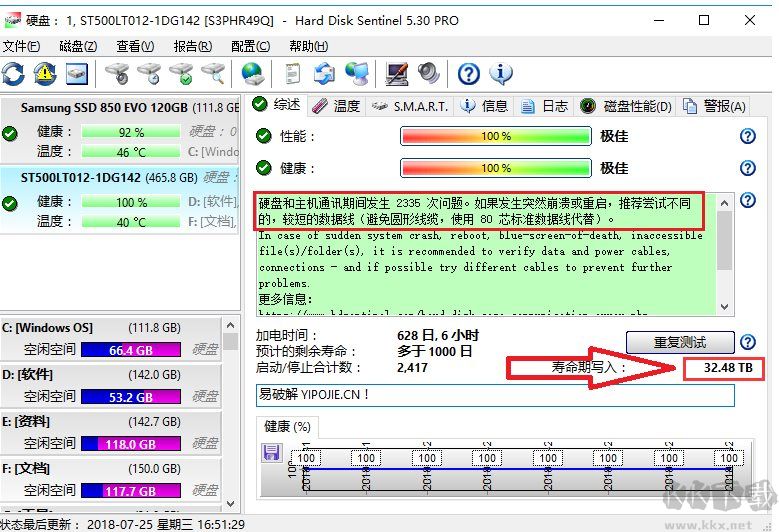Click the info speech bubble toolbar icon

tap(501, 74)
